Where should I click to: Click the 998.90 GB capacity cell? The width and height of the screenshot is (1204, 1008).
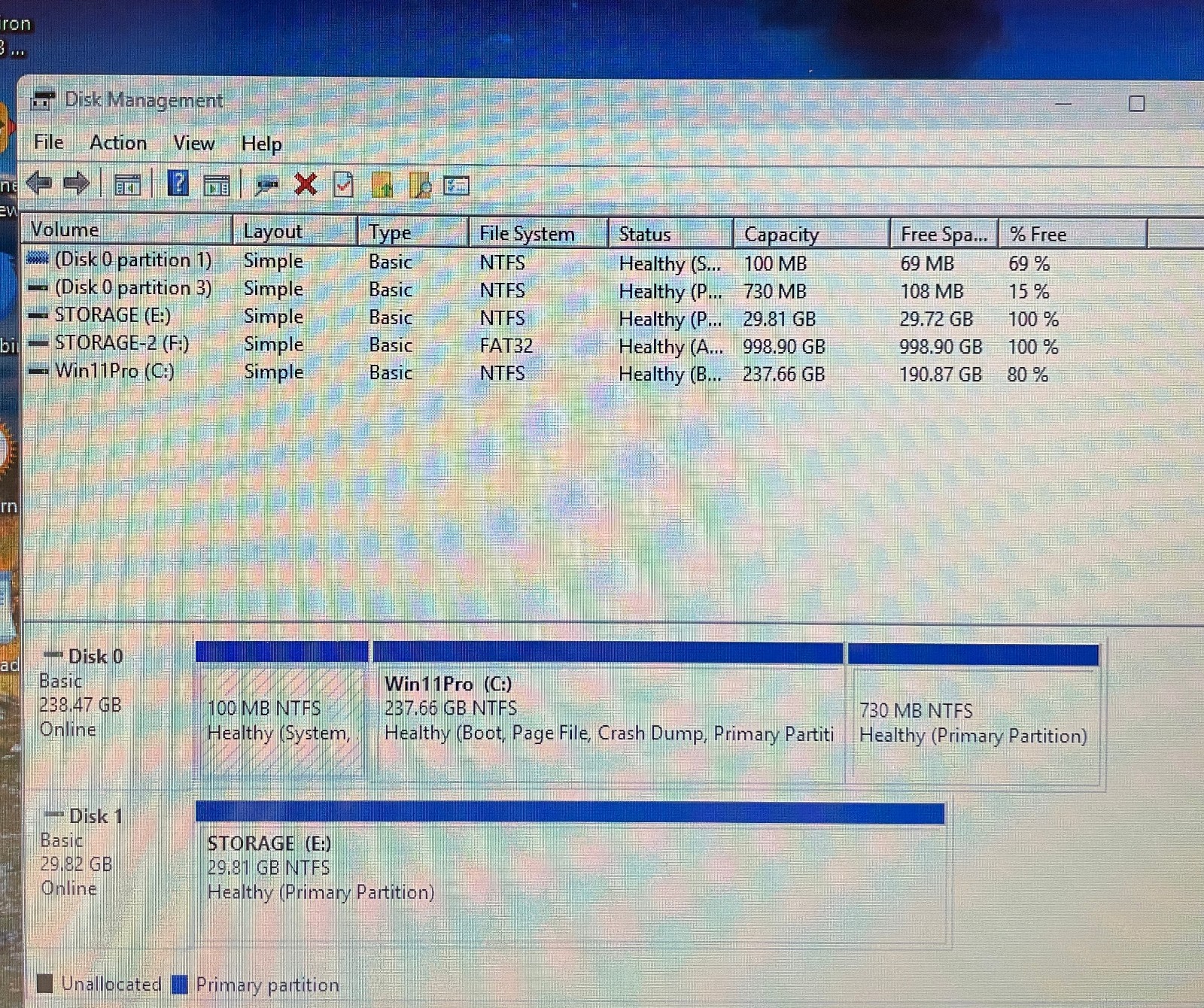(784, 347)
